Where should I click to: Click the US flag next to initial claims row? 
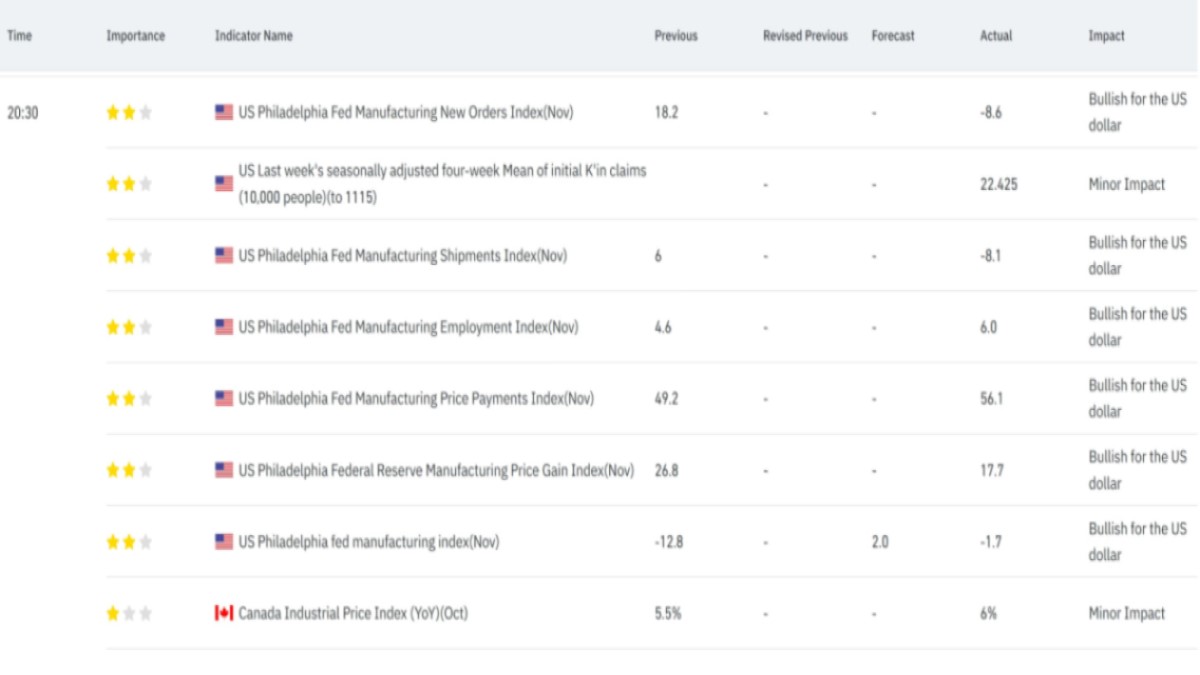pyautogui.click(x=224, y=184)
